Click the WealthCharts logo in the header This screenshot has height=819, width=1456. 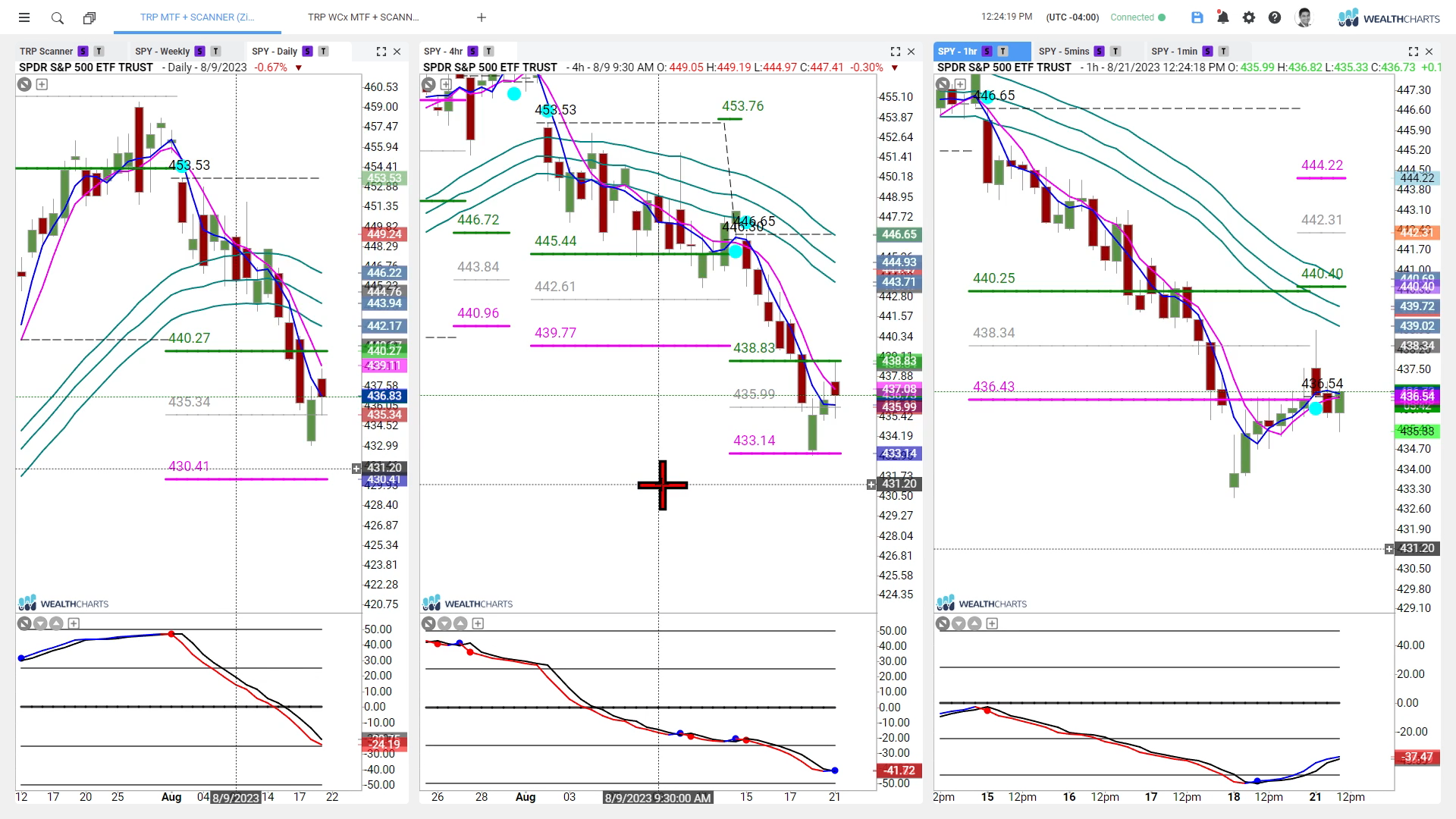pyautogui.click(x=1389, y=17)
